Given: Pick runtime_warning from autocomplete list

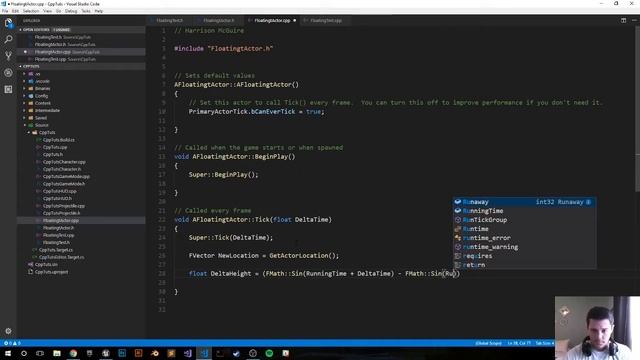Looking at the screenshot, I should pos(524,247).
